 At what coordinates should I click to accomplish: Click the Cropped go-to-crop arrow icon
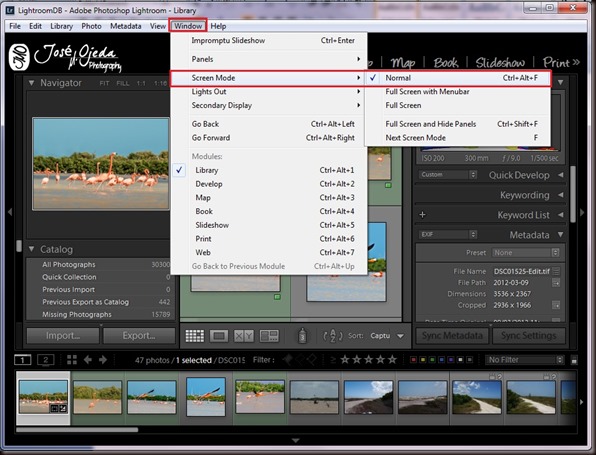click(x=556, y=305)
